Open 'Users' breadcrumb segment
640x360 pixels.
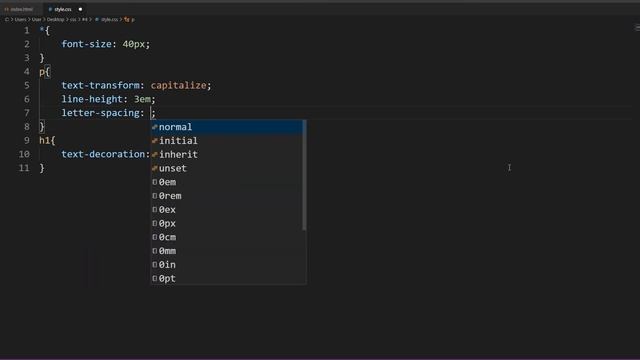click(20, 19)
